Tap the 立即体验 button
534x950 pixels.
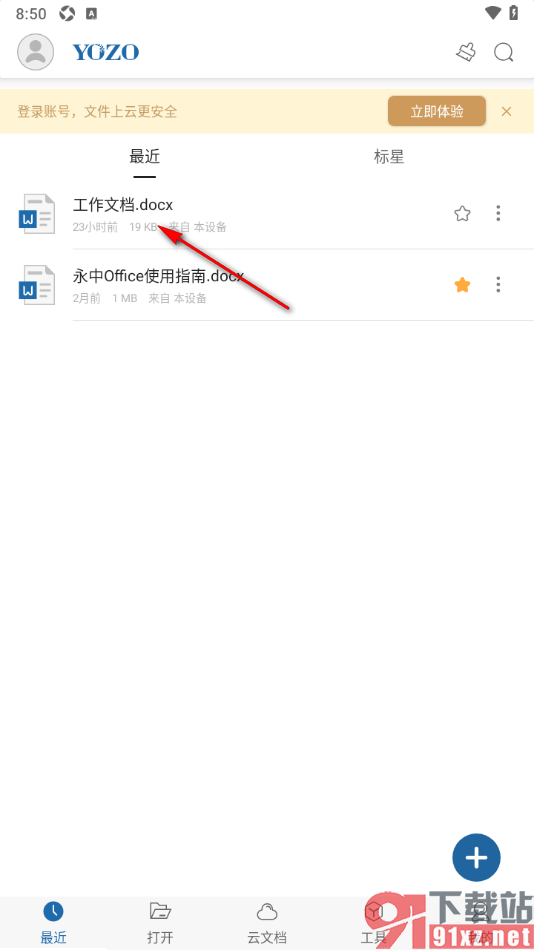(x=437, y=111)
